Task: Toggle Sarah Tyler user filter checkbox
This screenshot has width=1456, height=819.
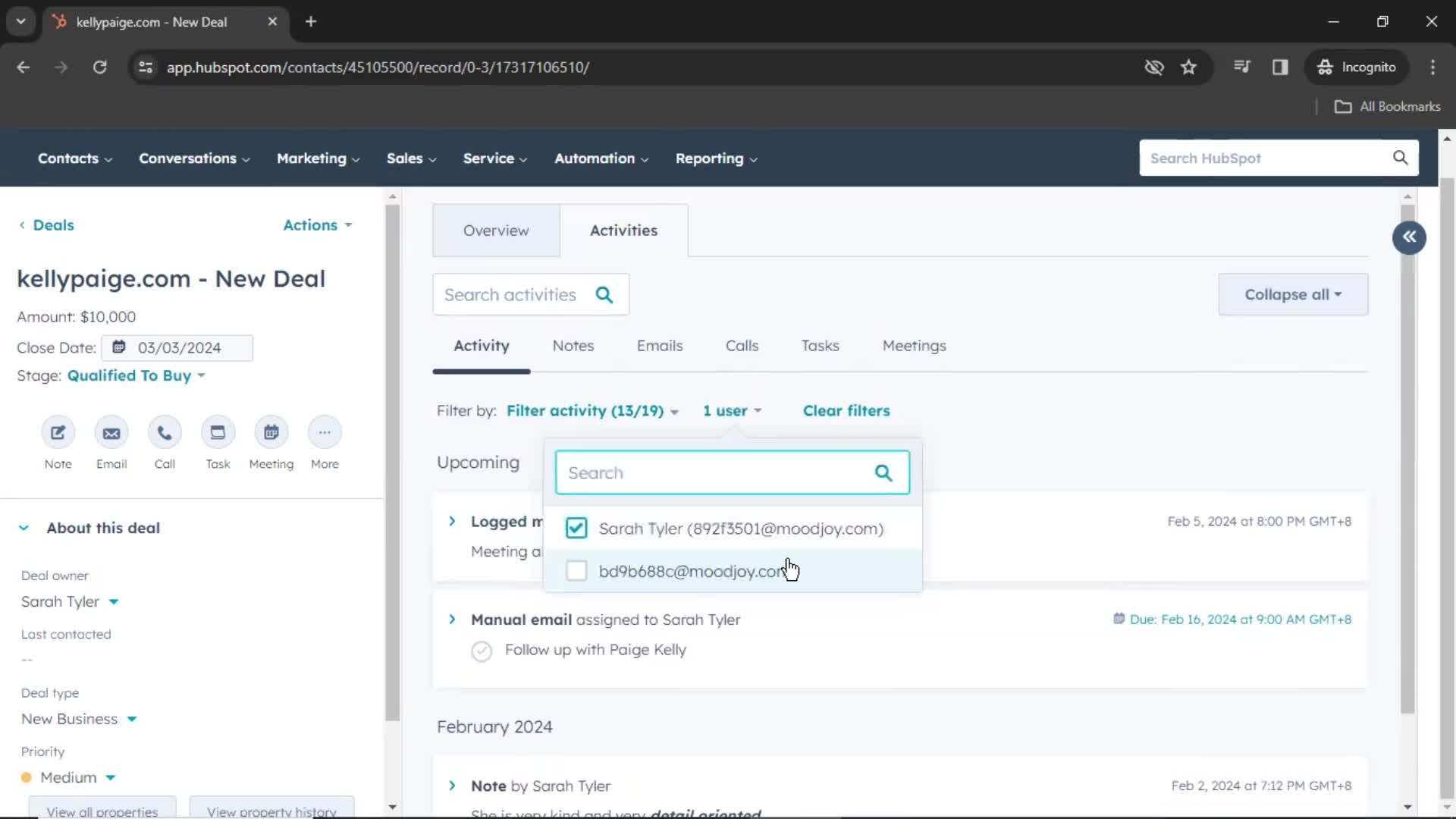Action: (576, 528)
